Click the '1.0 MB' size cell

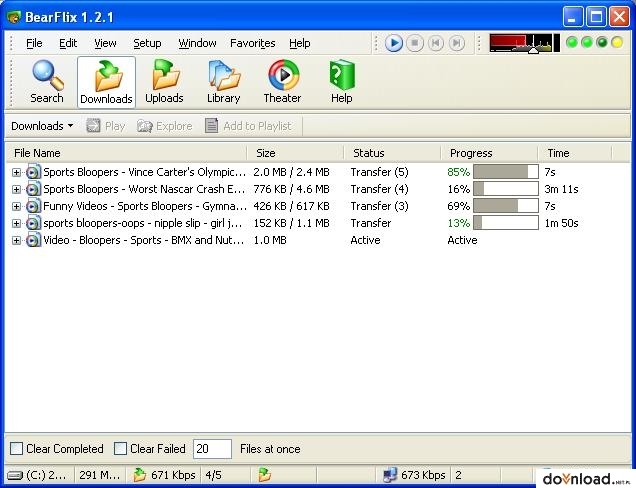tap(270, 240)
